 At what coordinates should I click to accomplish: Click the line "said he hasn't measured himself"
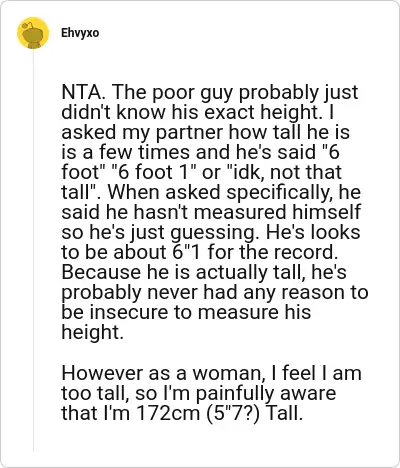pyautogui.click(x=211, y=212)
